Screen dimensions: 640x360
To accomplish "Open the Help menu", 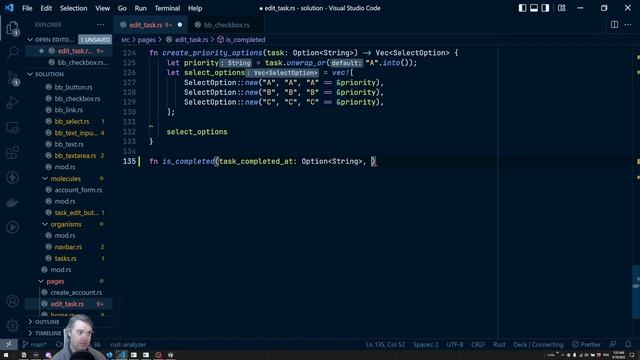I will [x=195, y=8].
